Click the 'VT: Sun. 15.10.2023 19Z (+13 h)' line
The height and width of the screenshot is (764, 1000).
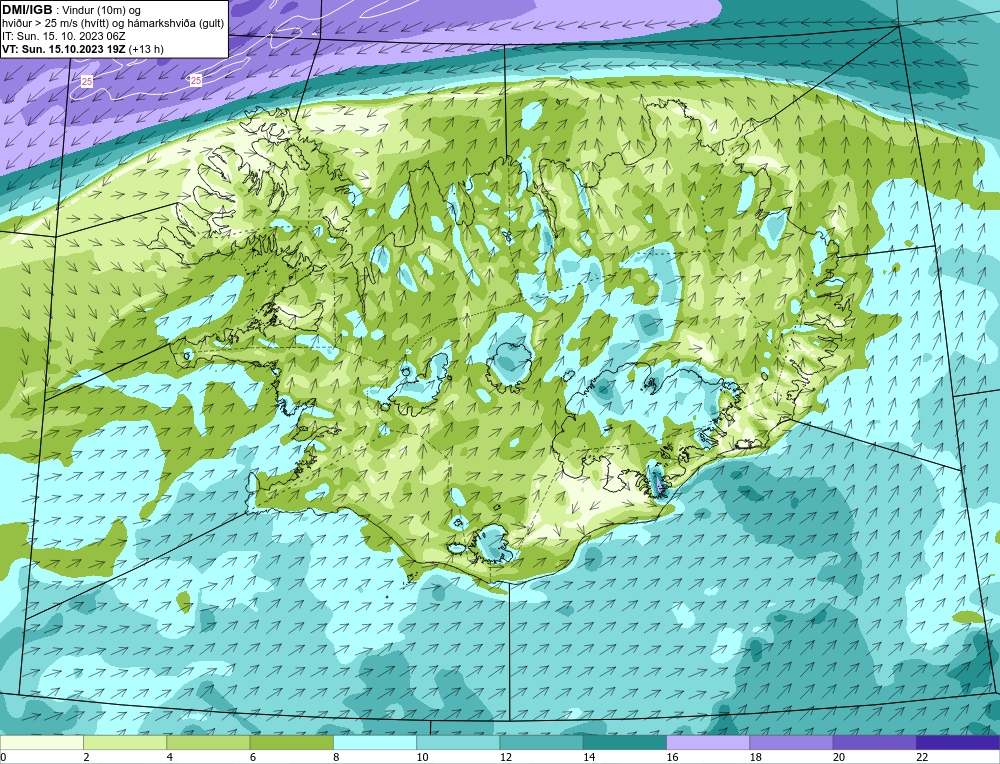pos(83,49)
